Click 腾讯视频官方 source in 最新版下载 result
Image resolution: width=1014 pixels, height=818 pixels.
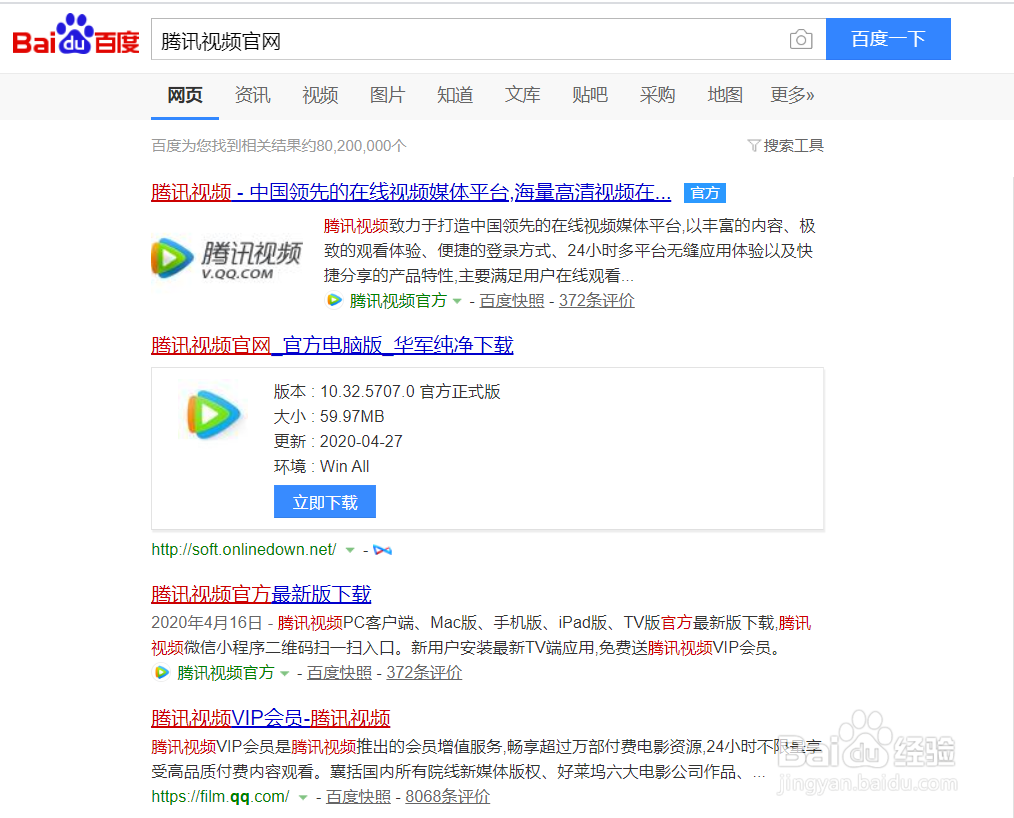[x=226, y=673]
